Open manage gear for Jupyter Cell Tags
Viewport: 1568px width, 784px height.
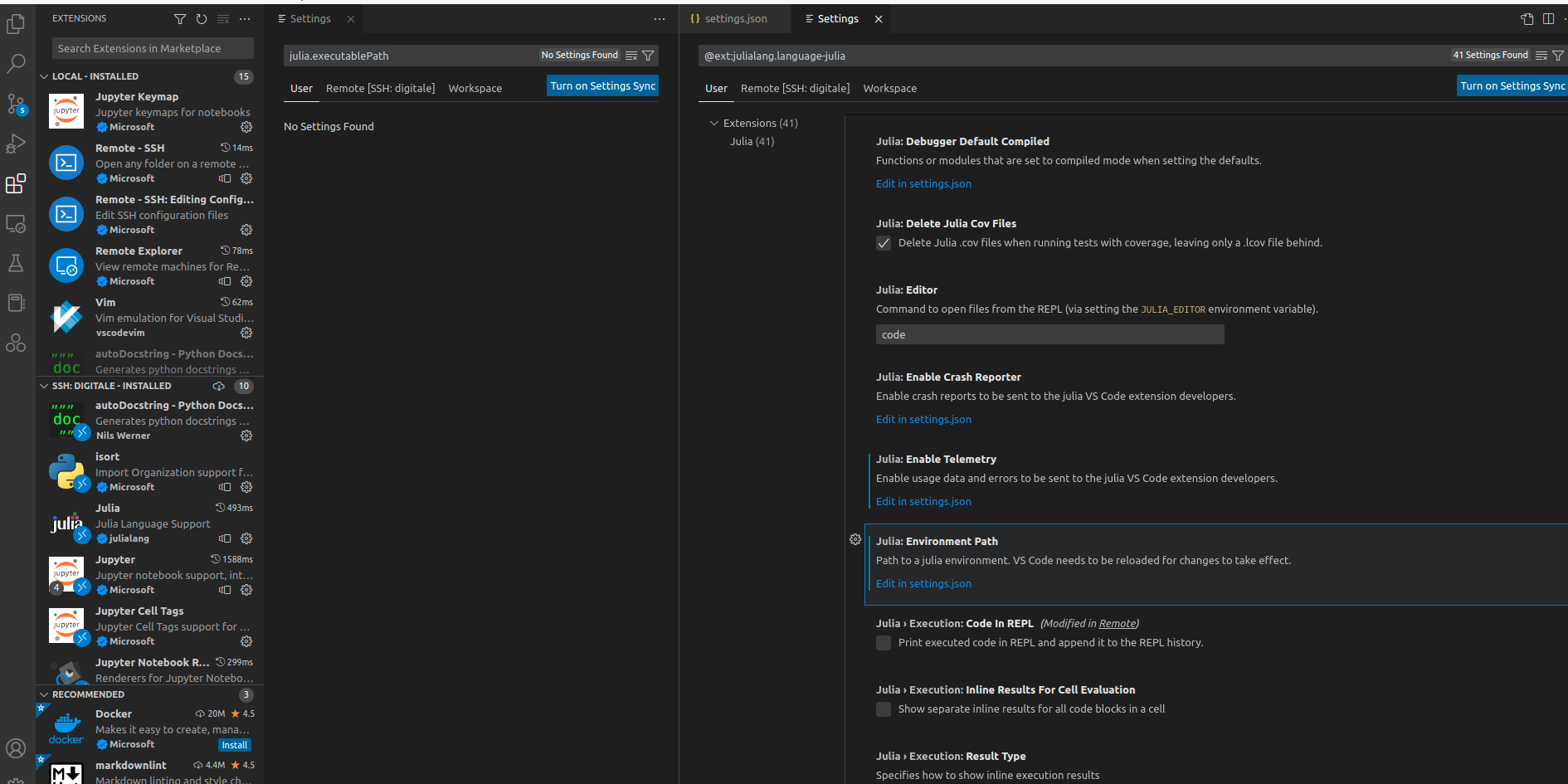pos(246,641)
